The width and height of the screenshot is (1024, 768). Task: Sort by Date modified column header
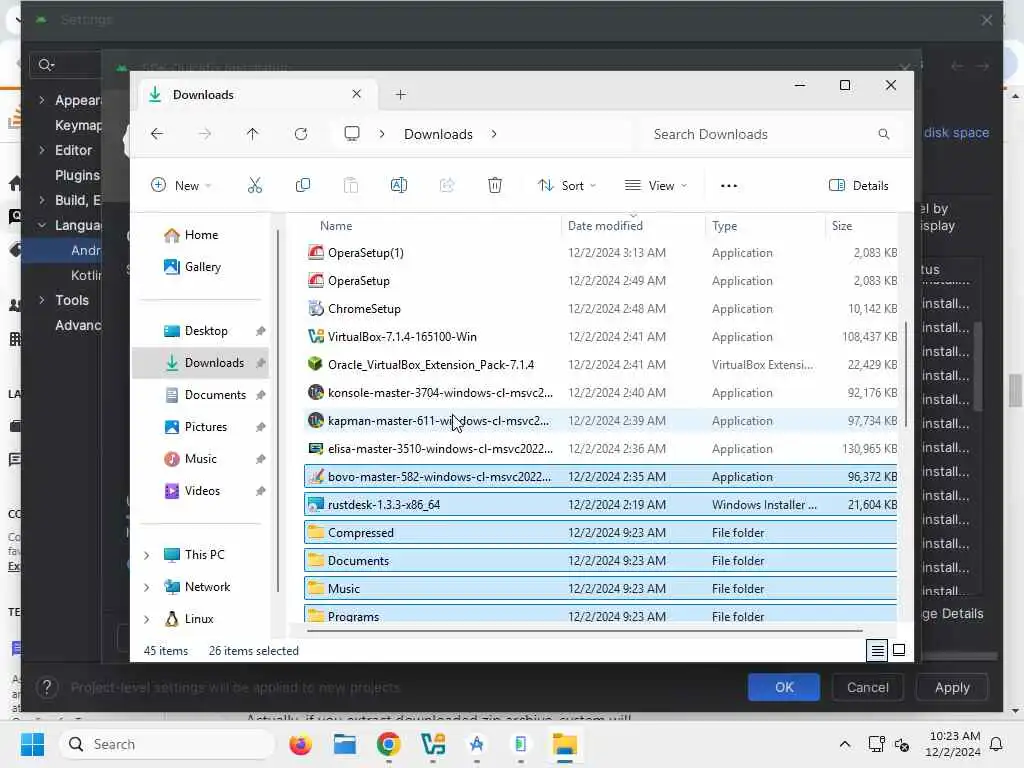pos(605,226)
